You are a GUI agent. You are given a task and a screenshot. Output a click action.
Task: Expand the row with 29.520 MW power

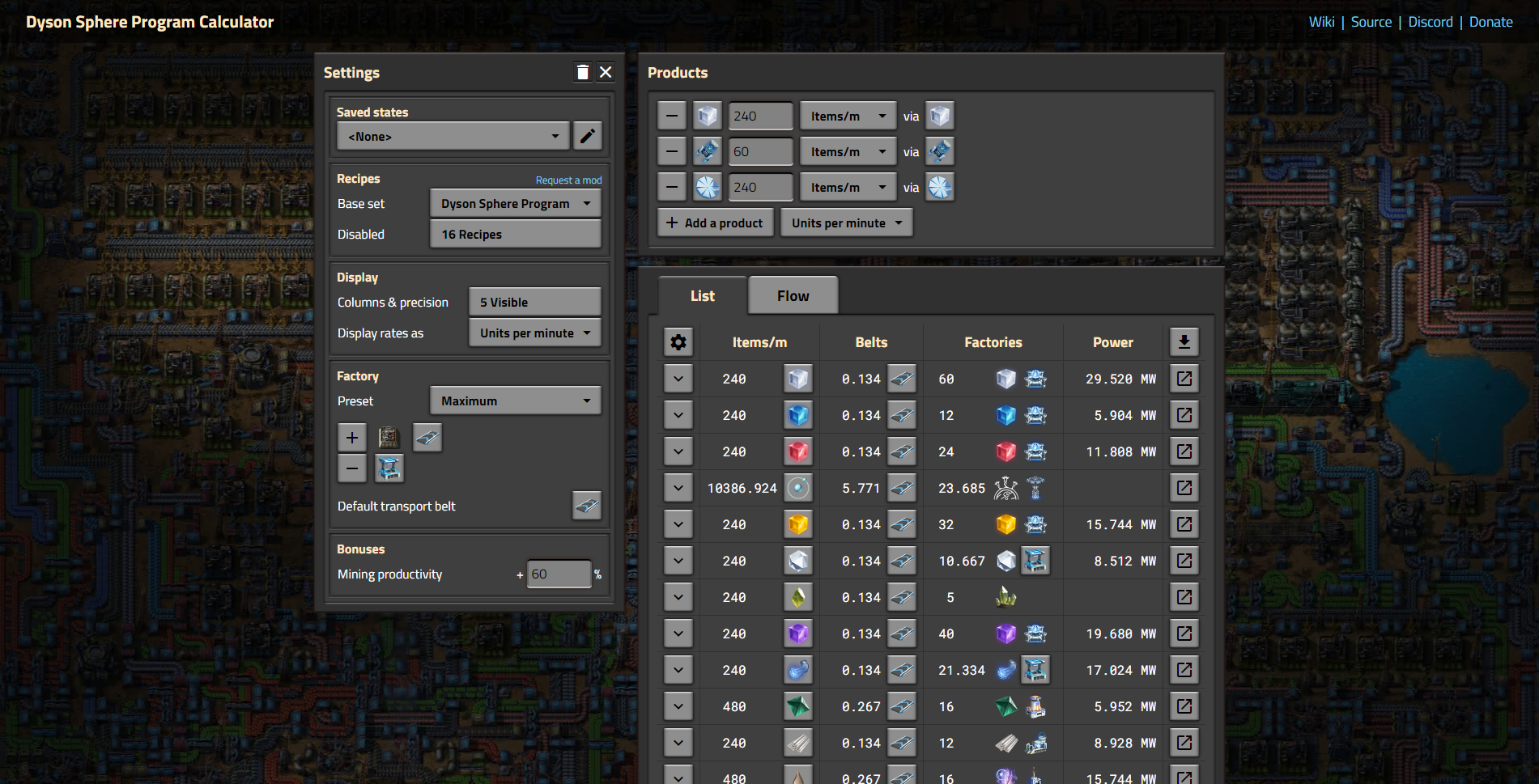678,378
